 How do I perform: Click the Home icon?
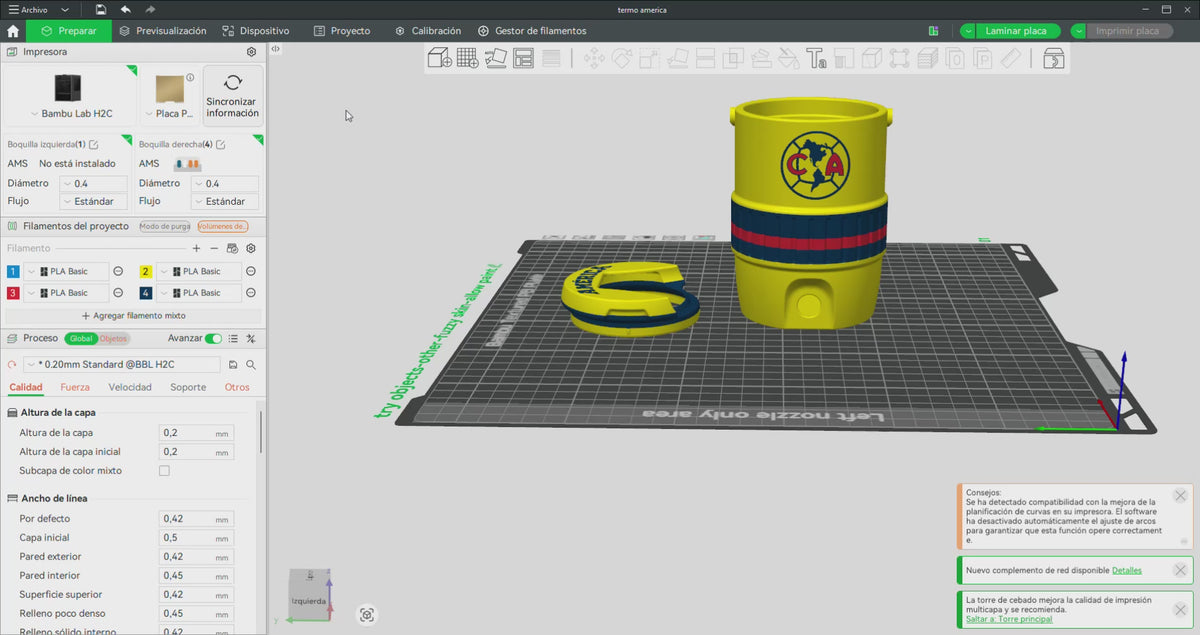tap(13, 31)
